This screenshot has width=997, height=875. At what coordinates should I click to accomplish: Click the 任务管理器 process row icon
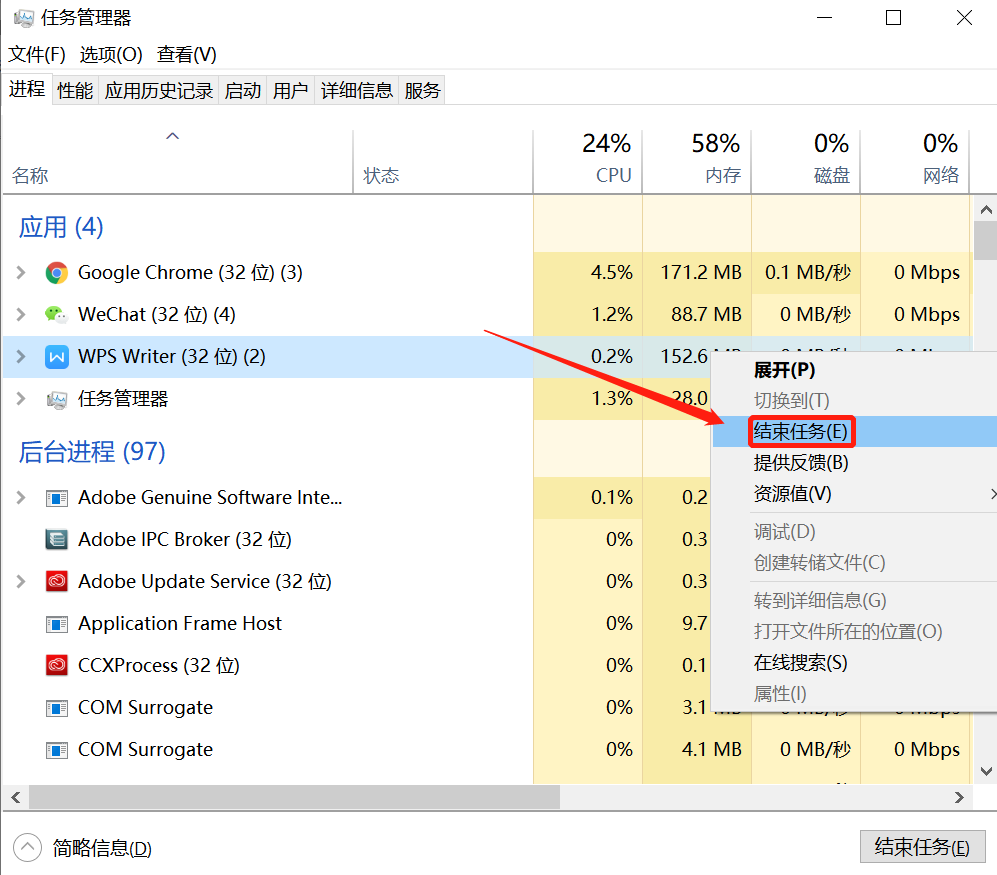tap(57, 399)
